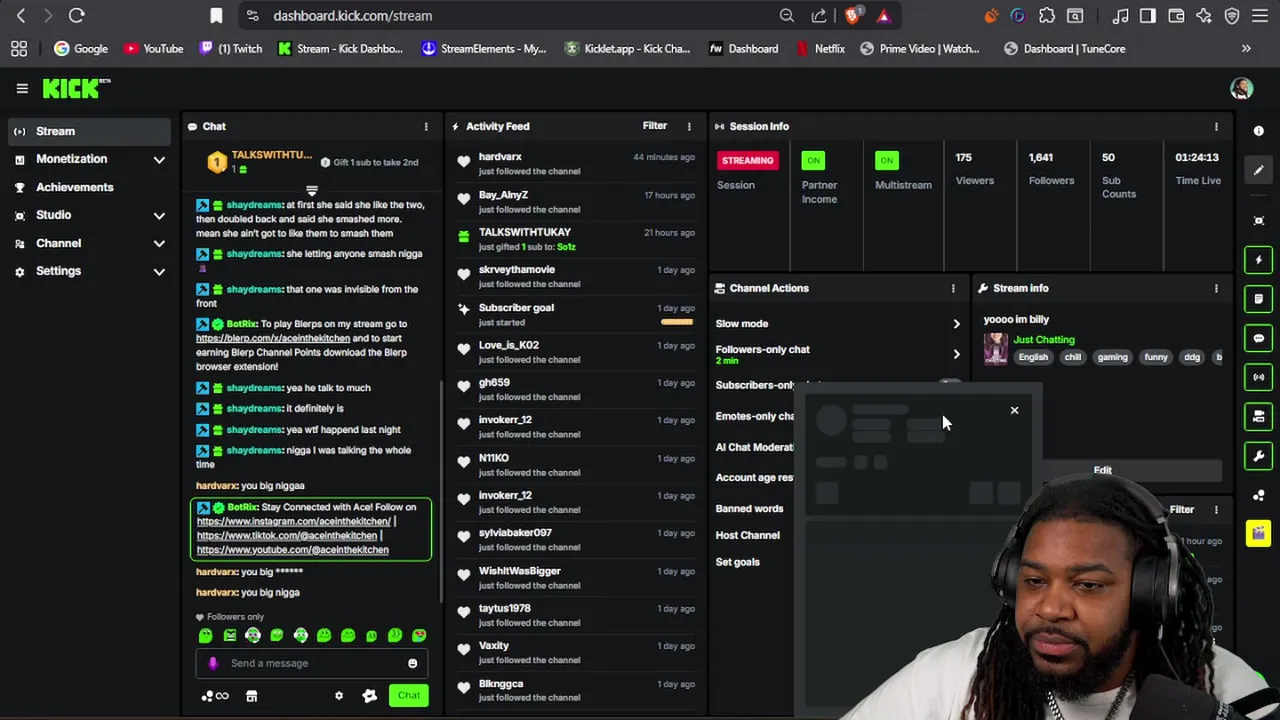
Task: Reload the page
Action: (76, 15)
